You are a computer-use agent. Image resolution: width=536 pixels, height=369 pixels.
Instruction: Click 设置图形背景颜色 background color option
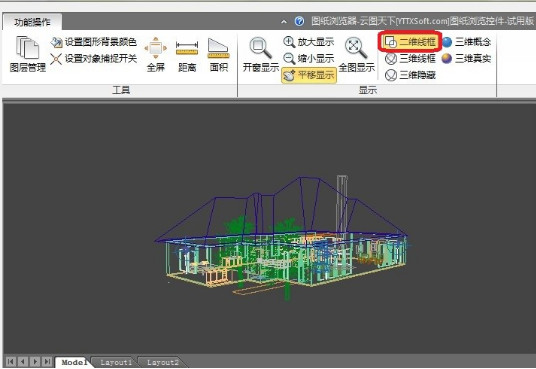pyautogui.click(x=93, y=42)
